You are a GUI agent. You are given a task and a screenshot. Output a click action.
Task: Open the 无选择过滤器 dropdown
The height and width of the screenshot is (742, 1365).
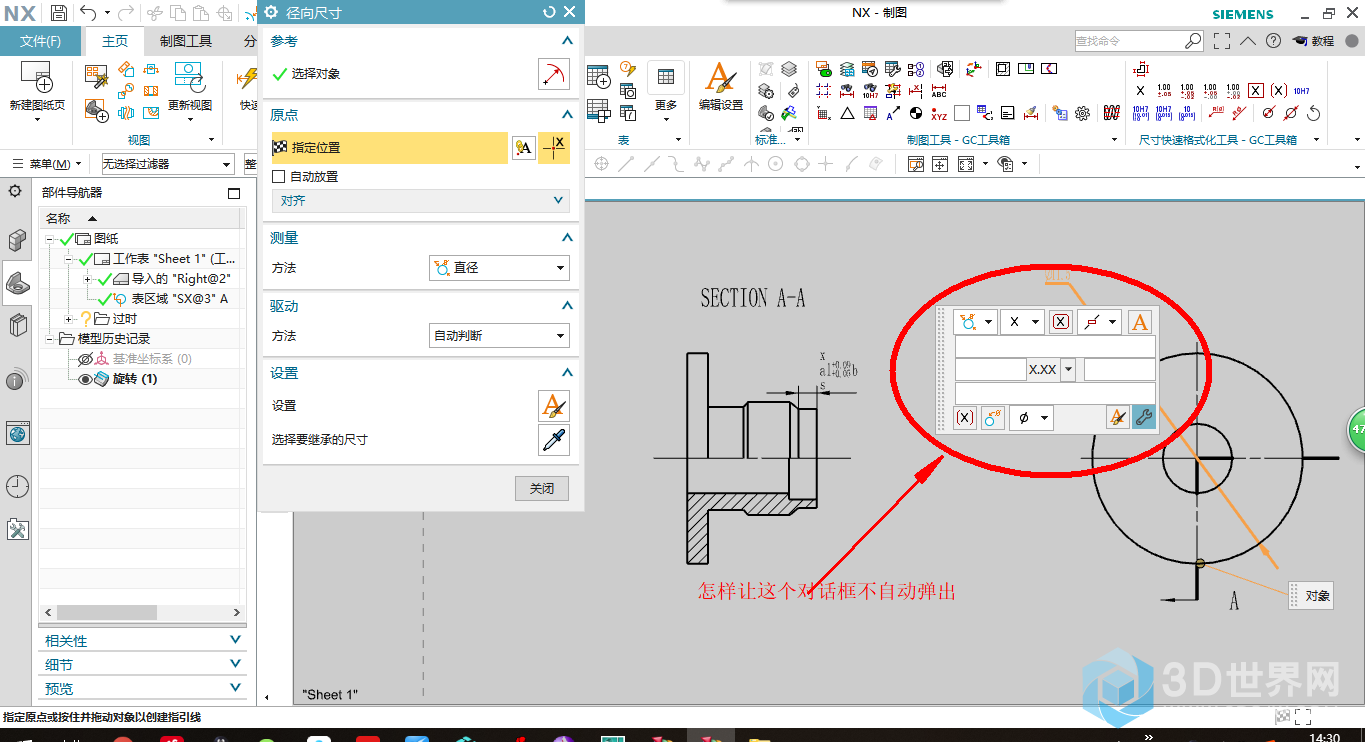coord(167,164)
